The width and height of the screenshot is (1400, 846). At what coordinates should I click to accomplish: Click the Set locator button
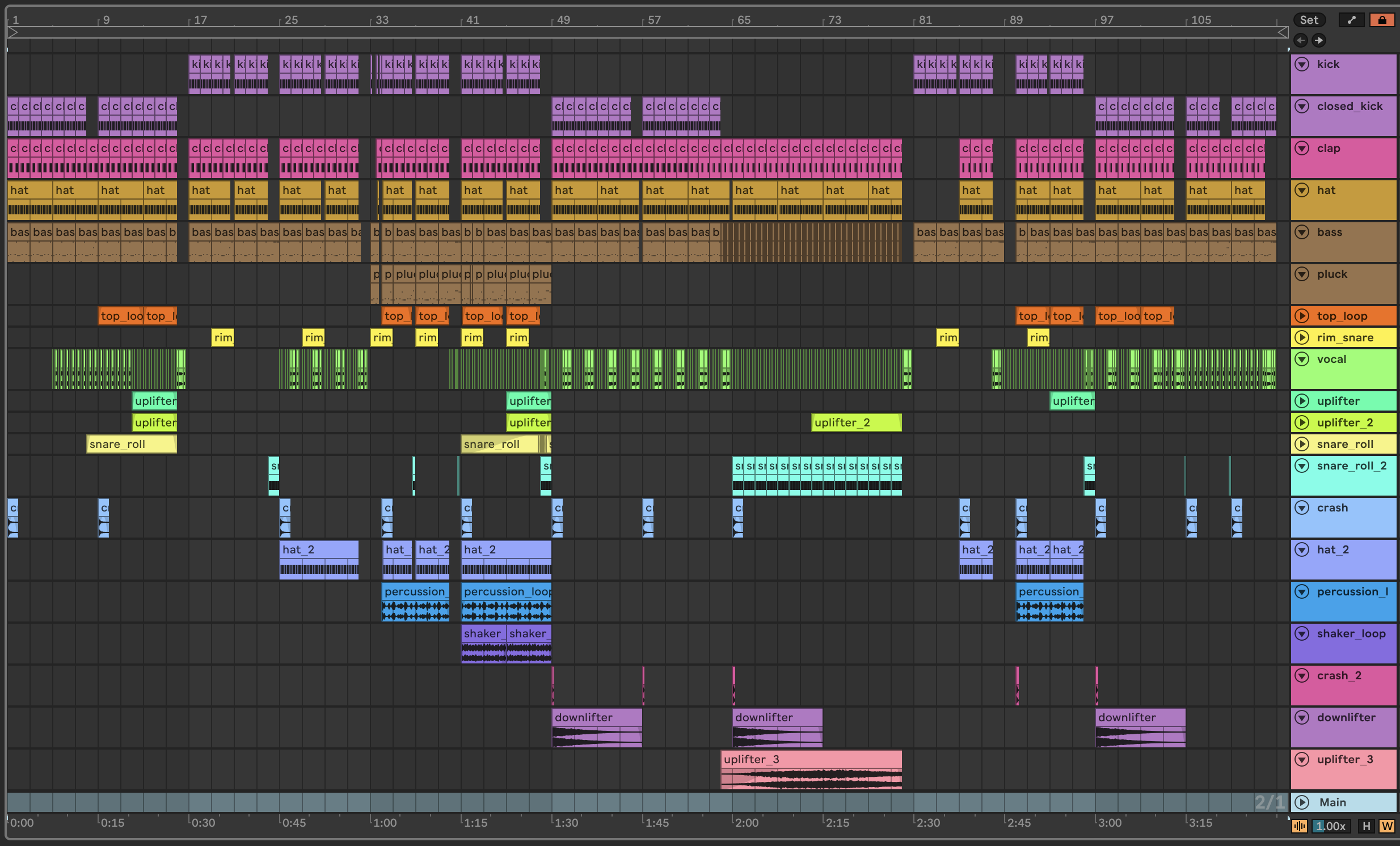pyautogui.click(x=1309, y=20)
